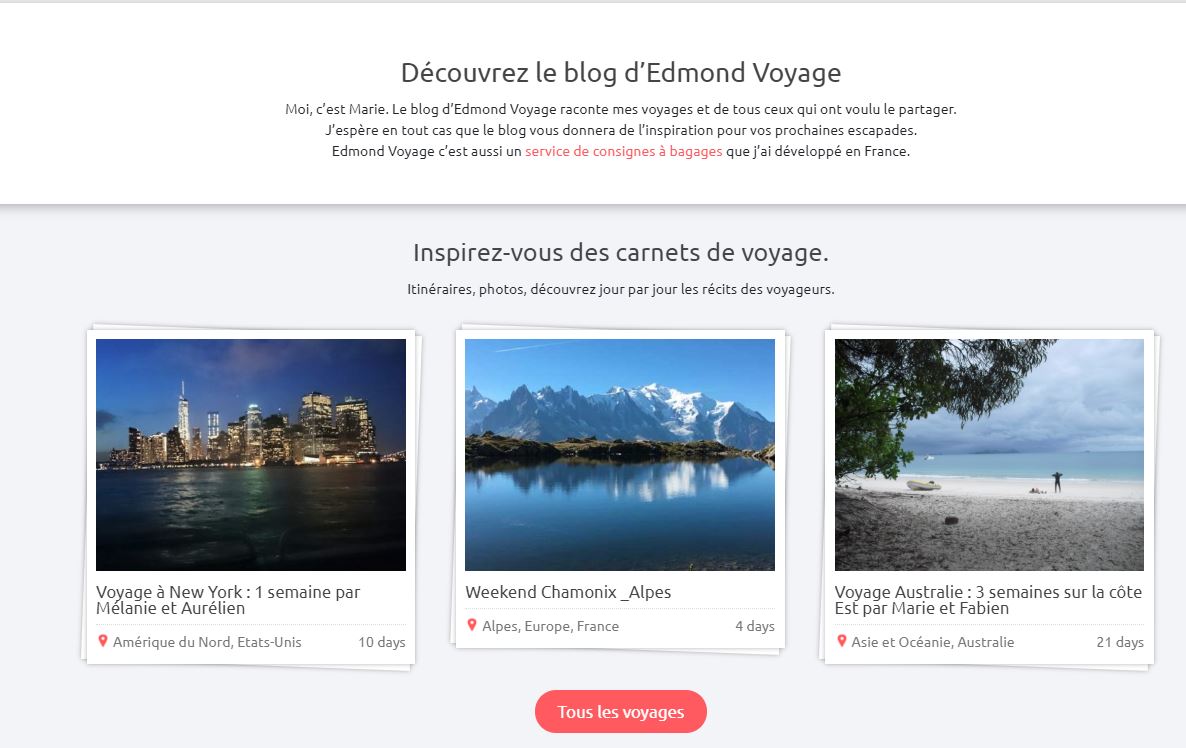
Task: Open the New York skyline photo
Action: pyautogui.click(x=251, y=455)
